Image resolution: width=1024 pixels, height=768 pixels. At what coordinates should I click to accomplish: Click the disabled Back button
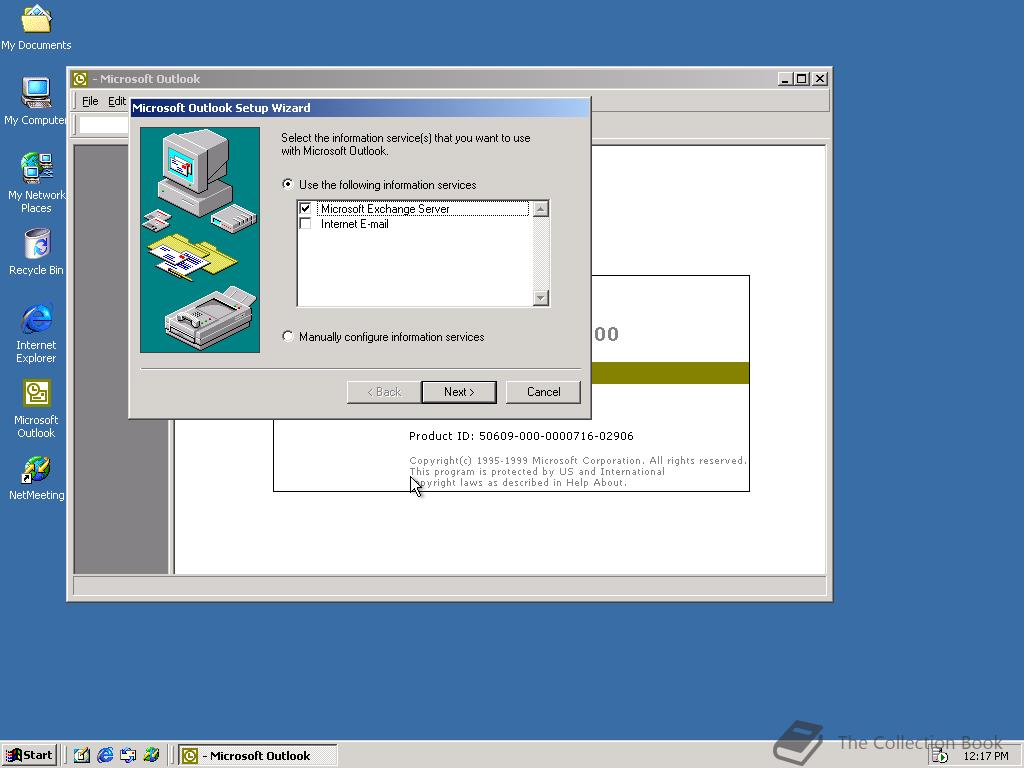pos(384,392)
